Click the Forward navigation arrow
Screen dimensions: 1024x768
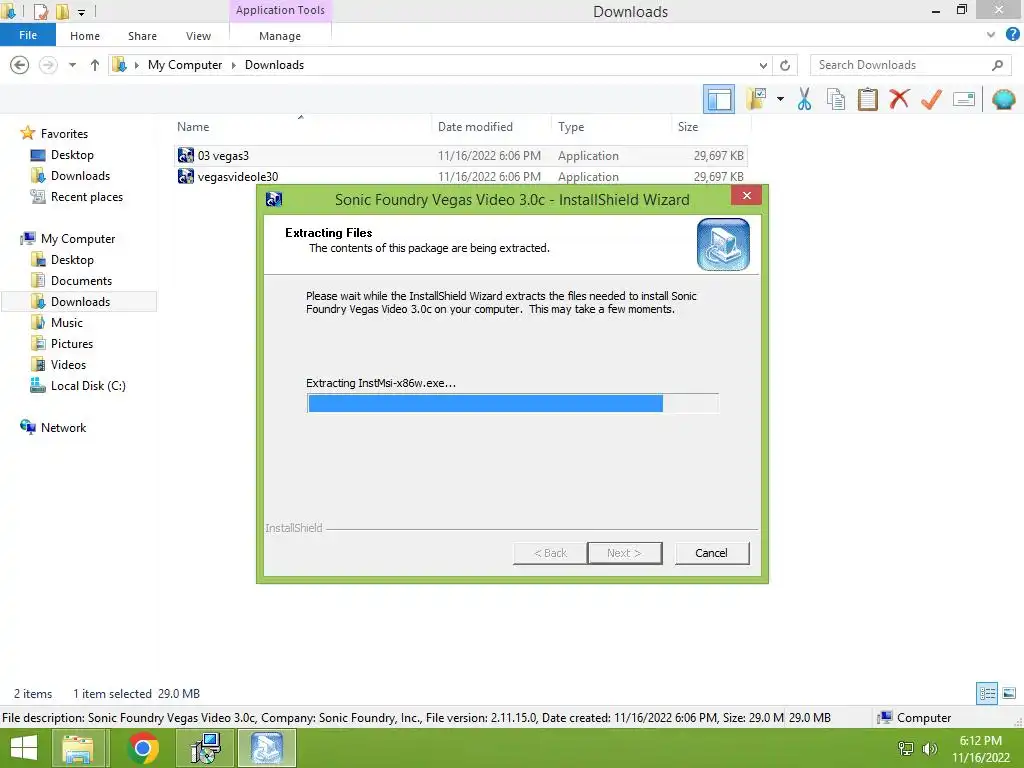[48, 65]
